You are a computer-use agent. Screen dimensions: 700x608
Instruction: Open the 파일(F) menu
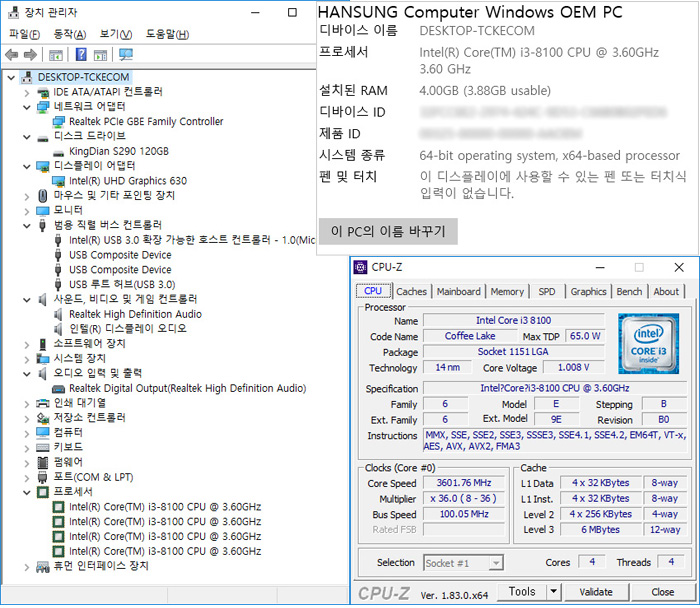pos(25,34)
